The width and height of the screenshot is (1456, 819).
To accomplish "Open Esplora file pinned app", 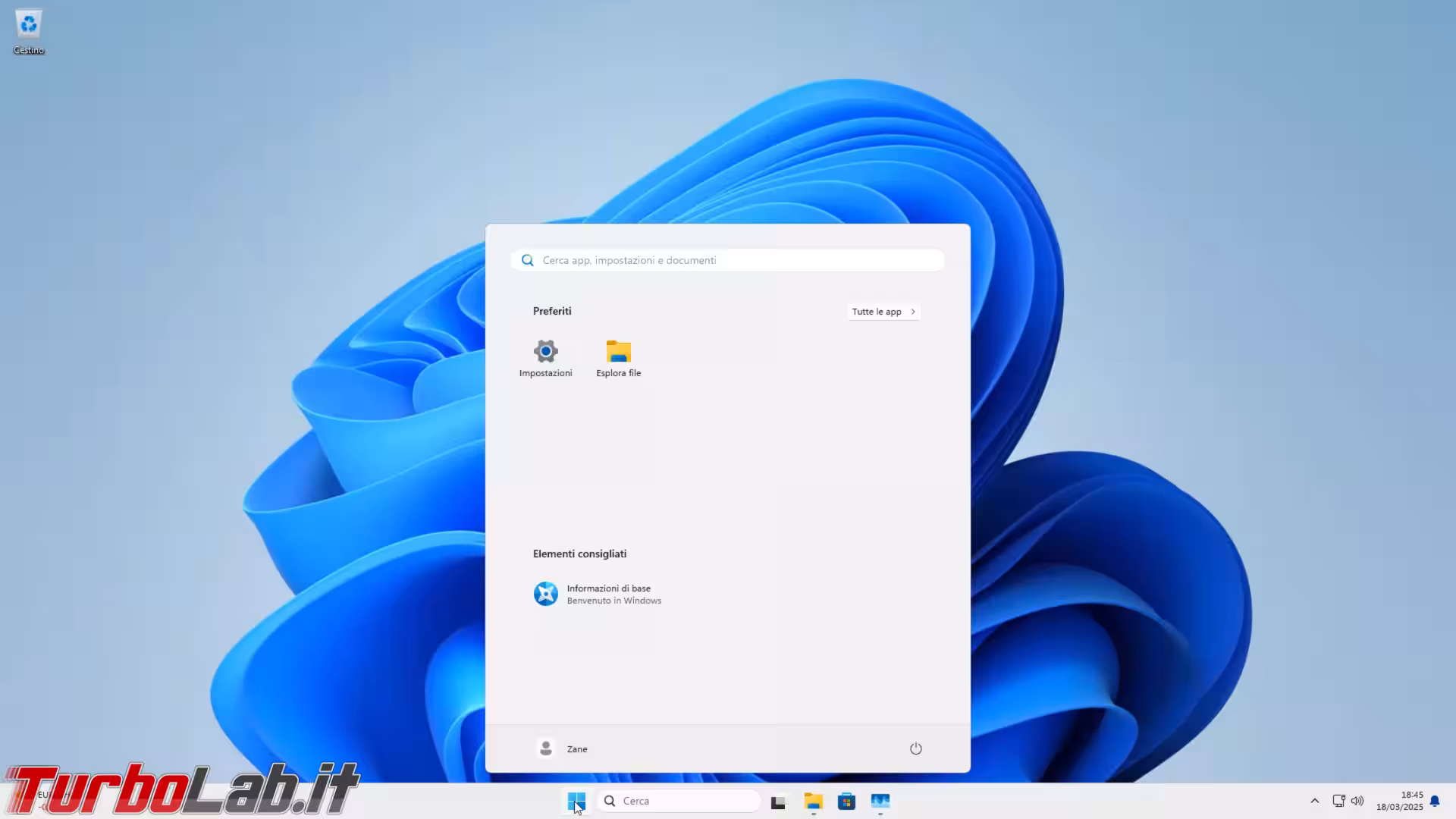I will point(618,358).
